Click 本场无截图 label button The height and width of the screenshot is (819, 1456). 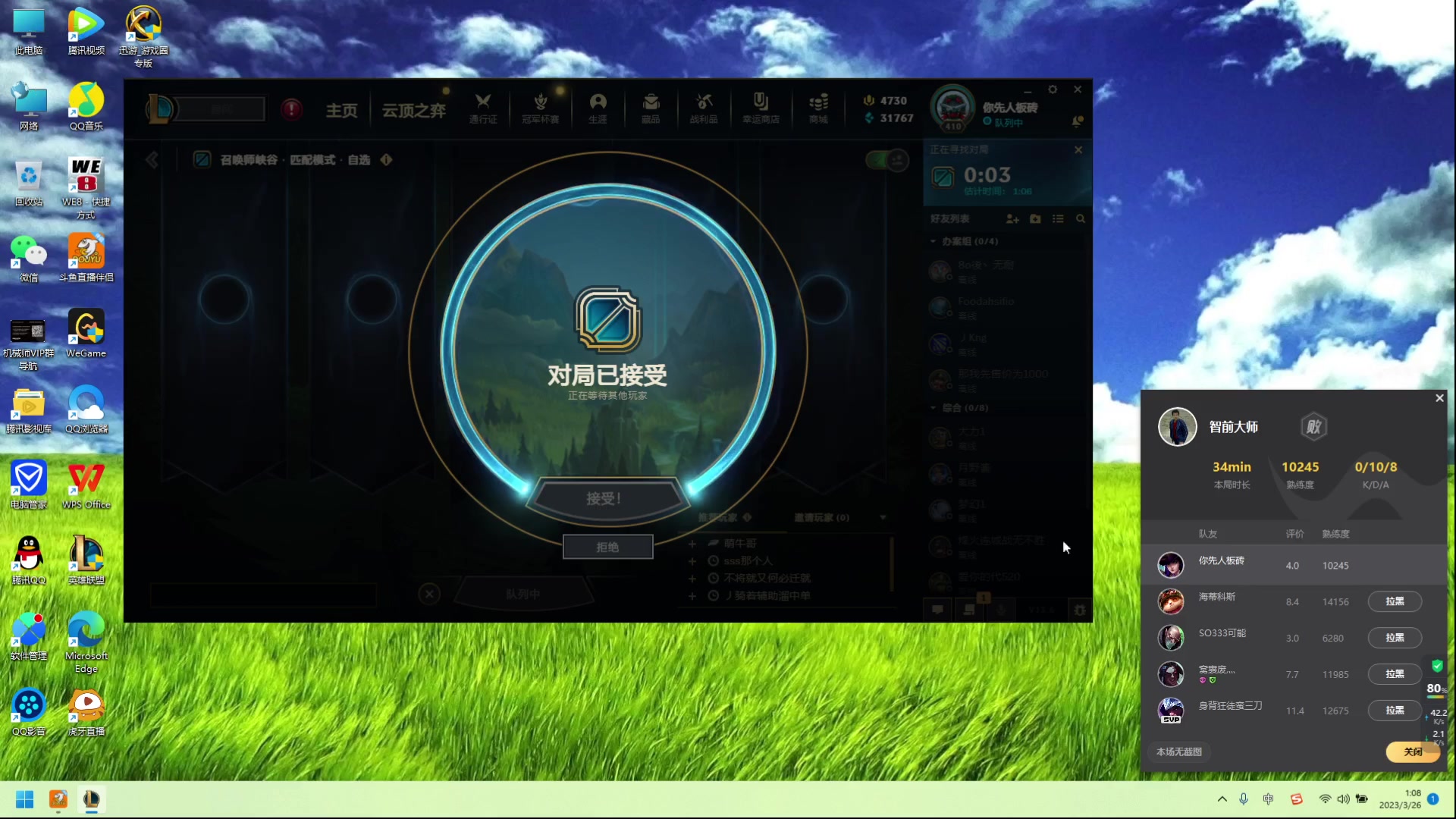[1178, 752]
